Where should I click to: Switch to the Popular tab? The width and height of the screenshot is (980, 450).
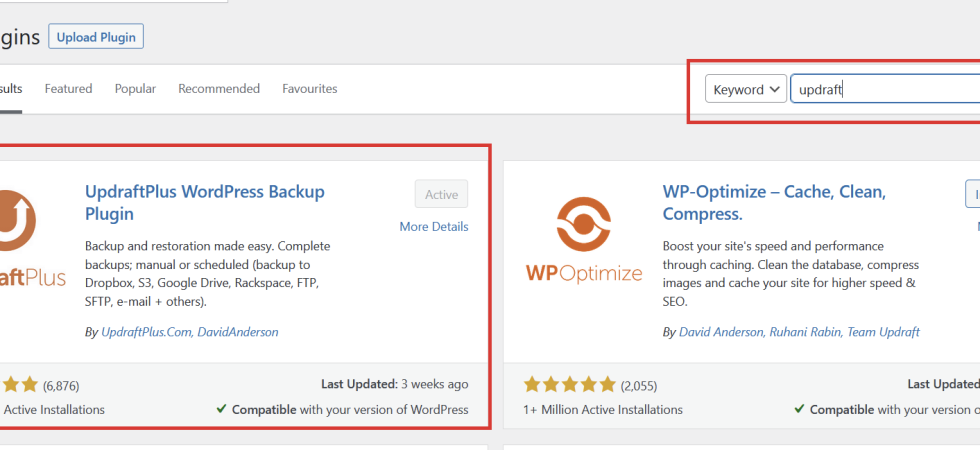tap(135, 89)
